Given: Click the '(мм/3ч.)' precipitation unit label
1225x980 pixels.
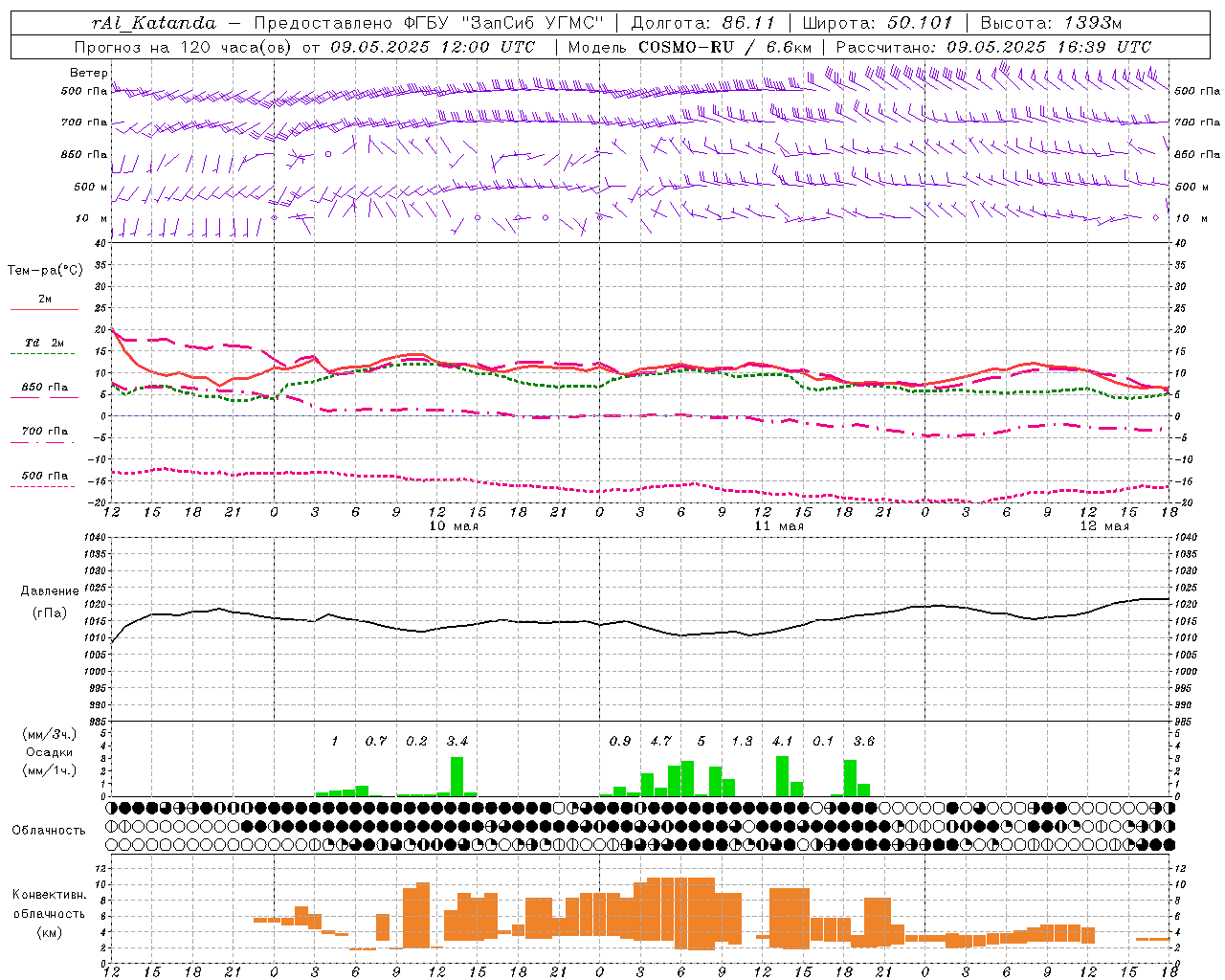Looking at the screenshot, I should coord(49,734).
